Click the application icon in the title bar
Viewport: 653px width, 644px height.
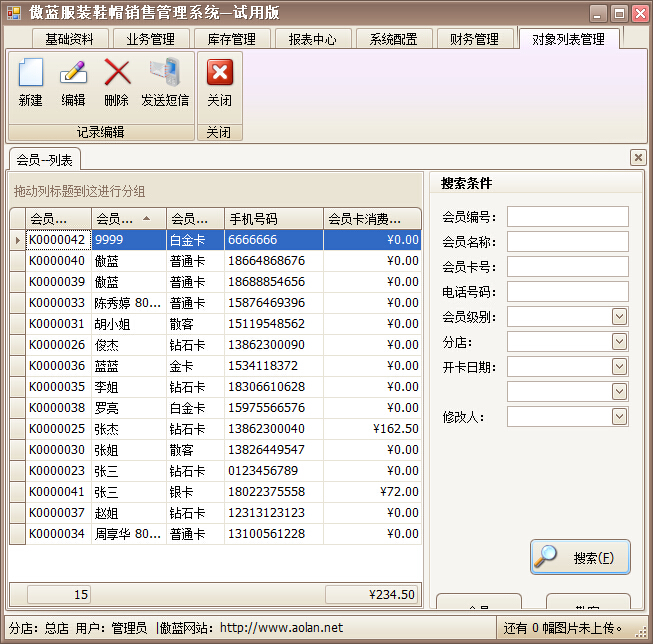point(14,13)
